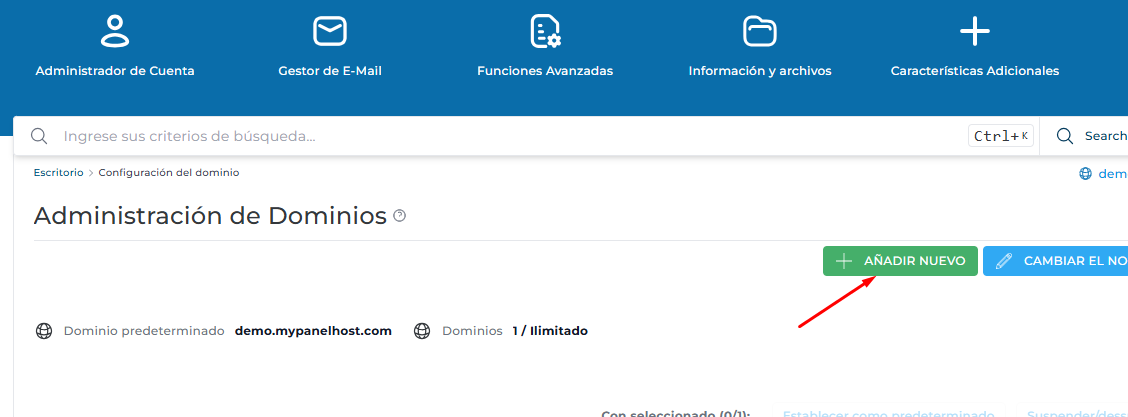The width and height of the screenshot is (1128, 417).
Task: Click the Ctrl+K shortcut badge
Action: click(1000, 136)
